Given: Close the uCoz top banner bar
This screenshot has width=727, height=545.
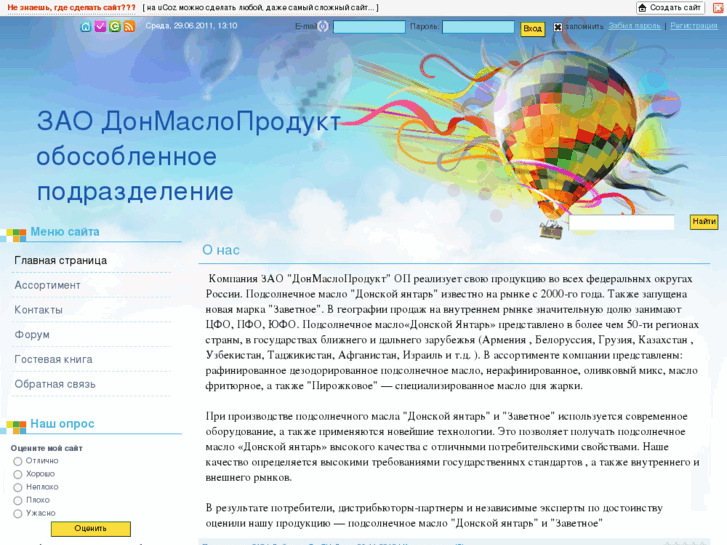Looking at the screenshot, I should coord(718,7).
